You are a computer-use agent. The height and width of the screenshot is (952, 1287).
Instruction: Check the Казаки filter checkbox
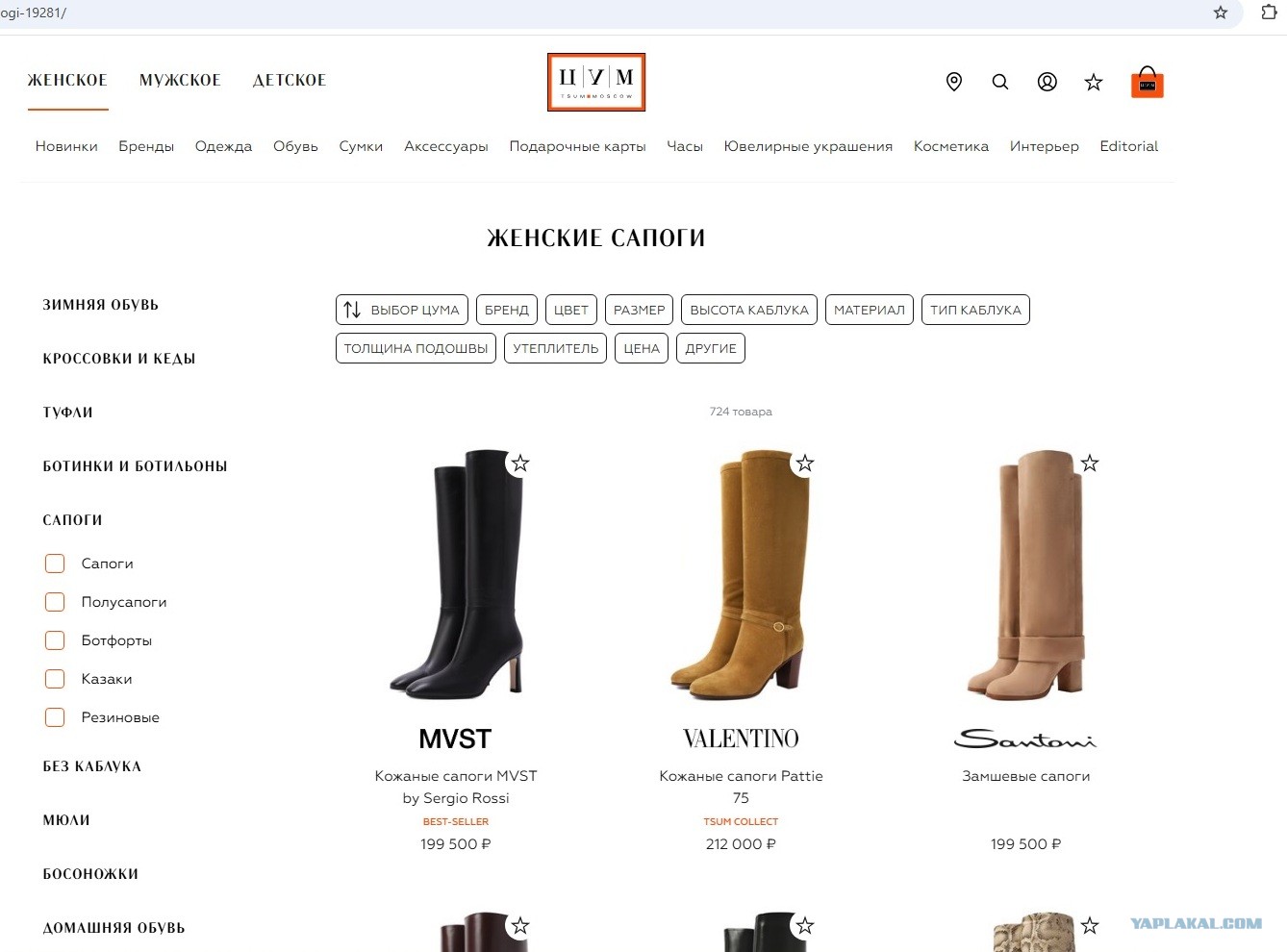pyautogui.click(x=55, y=679)
